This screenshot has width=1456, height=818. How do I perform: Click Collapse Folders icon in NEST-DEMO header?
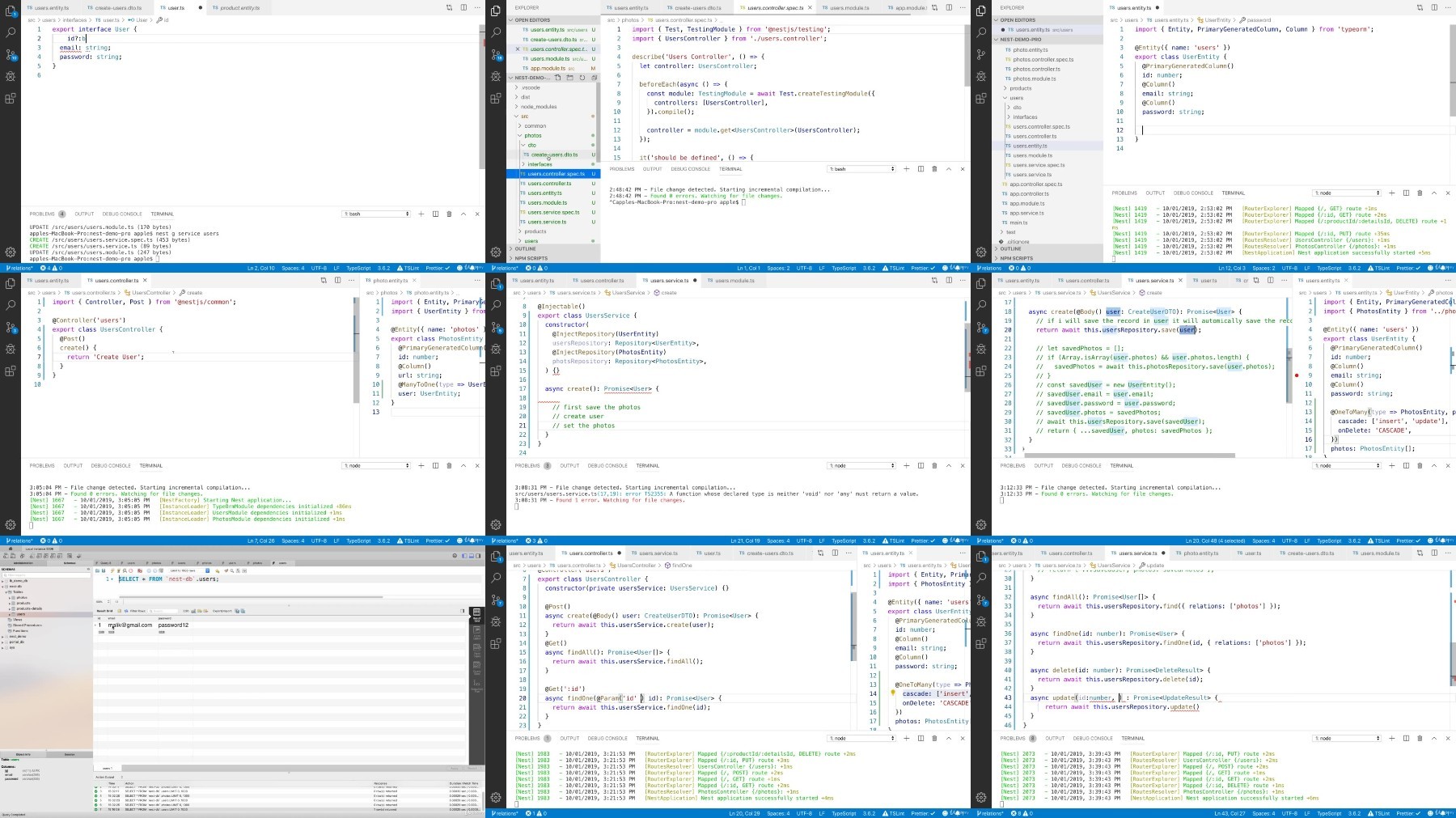click(593, 78)
